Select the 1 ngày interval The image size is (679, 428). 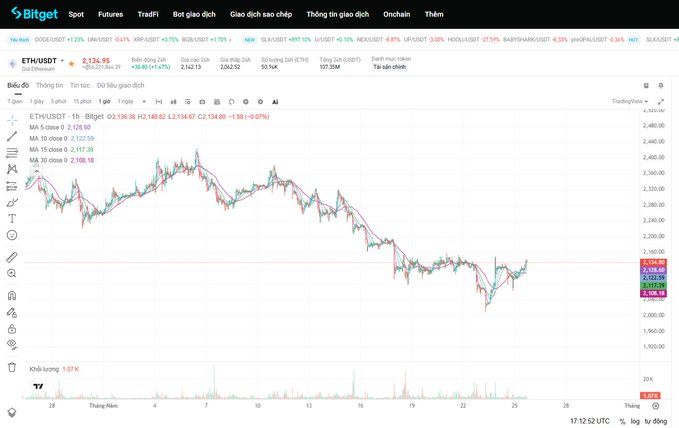click(x=126, y=101)
